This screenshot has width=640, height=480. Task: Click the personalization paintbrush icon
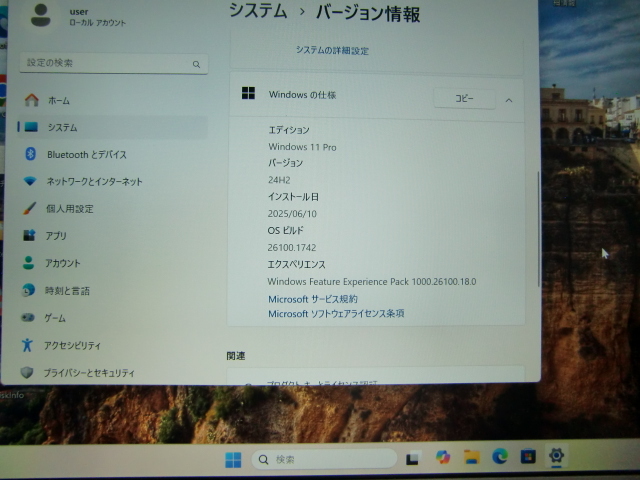click(29, 209)
